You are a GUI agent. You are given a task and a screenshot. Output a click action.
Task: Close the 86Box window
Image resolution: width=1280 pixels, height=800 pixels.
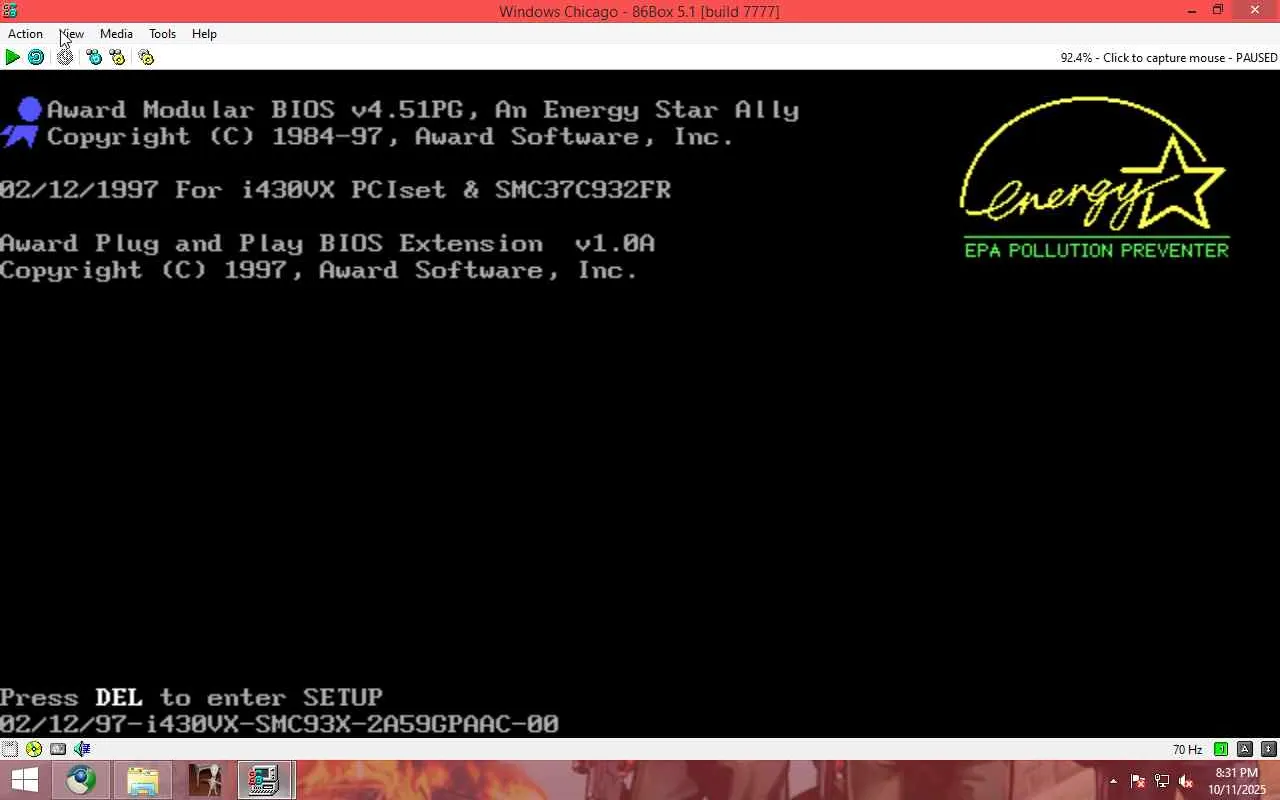1256,10
